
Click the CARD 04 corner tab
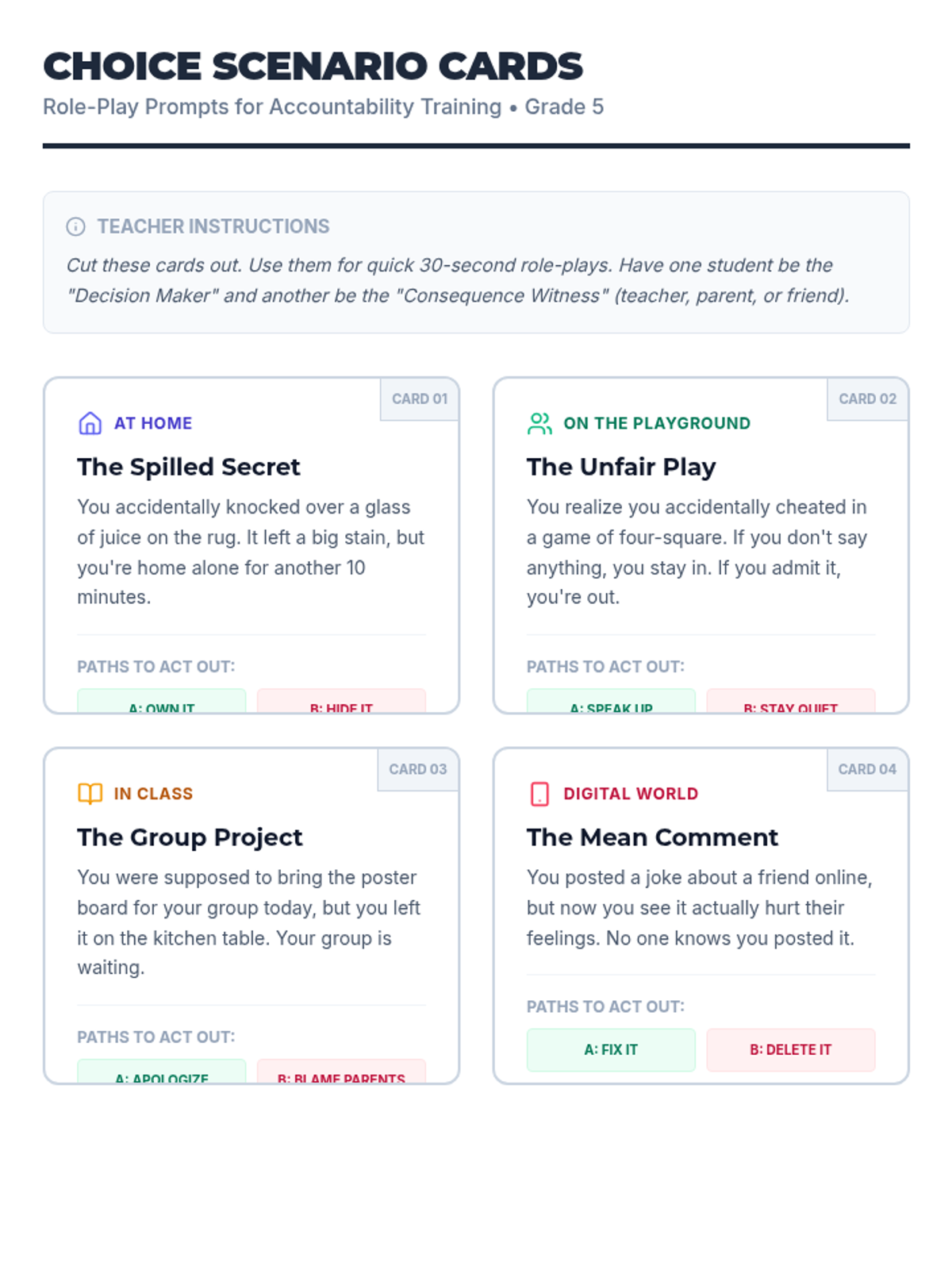tap(867, 769)
